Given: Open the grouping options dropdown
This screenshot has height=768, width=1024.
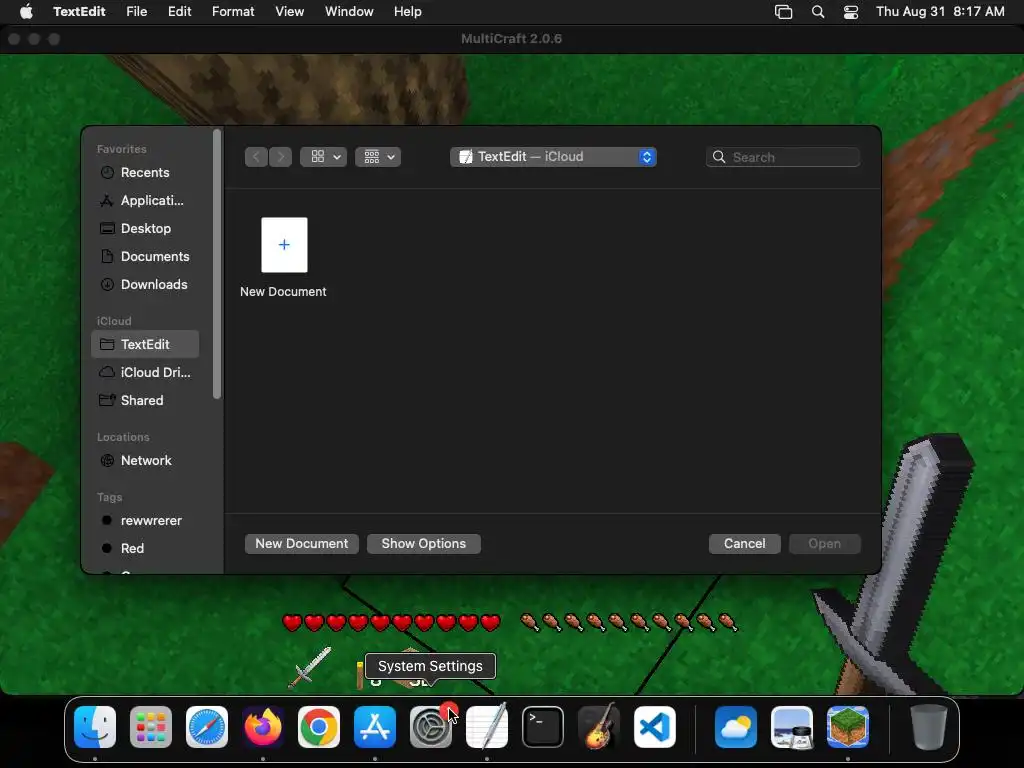Looking at the screenshot, I should pos(378,157).
